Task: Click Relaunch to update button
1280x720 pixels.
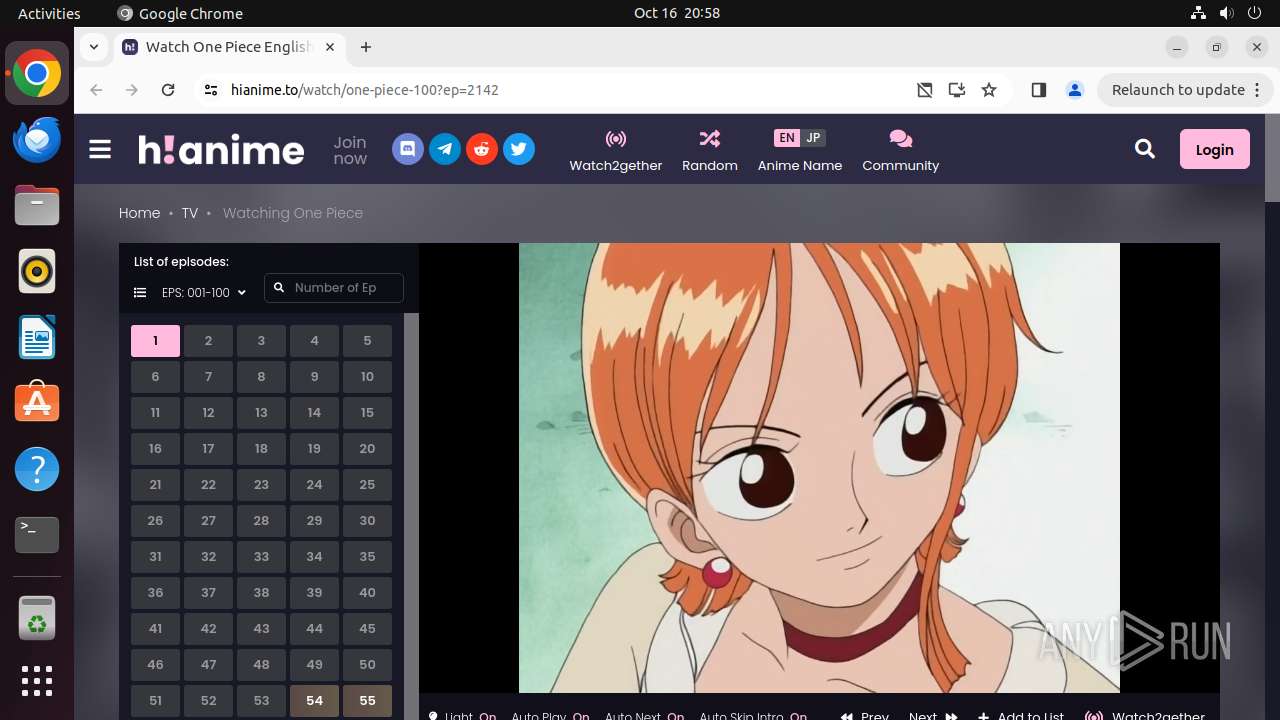Action: (1178, 90)
